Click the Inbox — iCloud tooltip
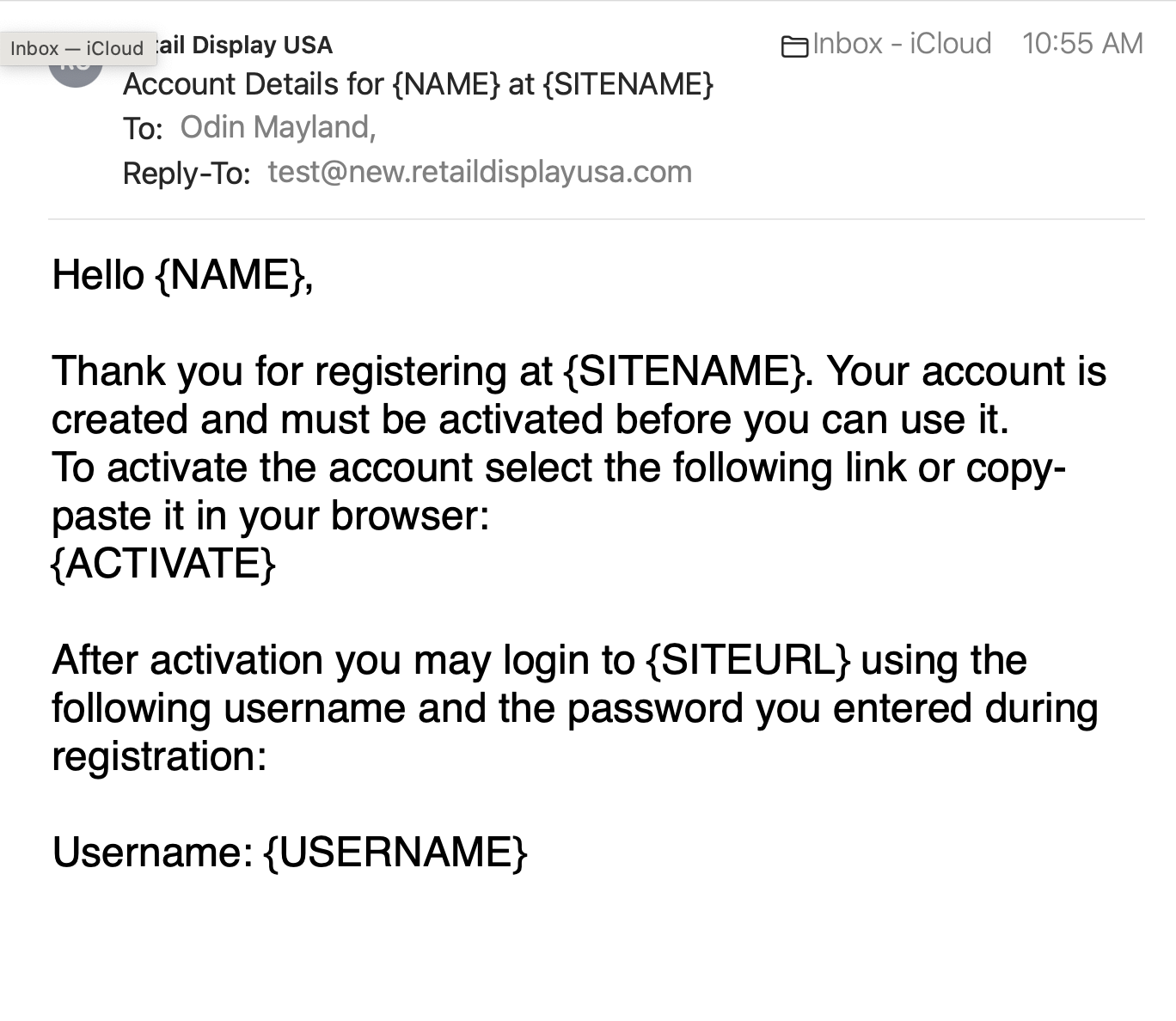1176x1021 pixels. click(x=77, y=48)
